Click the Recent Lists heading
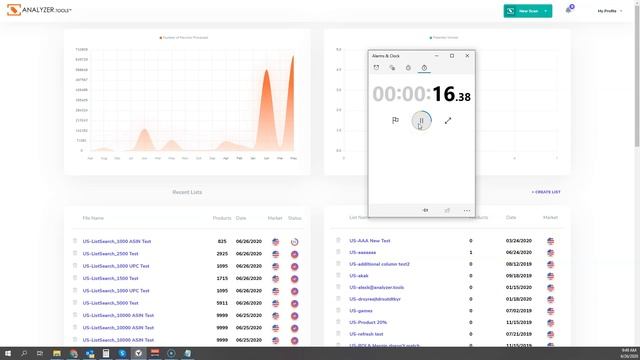 click(187, 192)
